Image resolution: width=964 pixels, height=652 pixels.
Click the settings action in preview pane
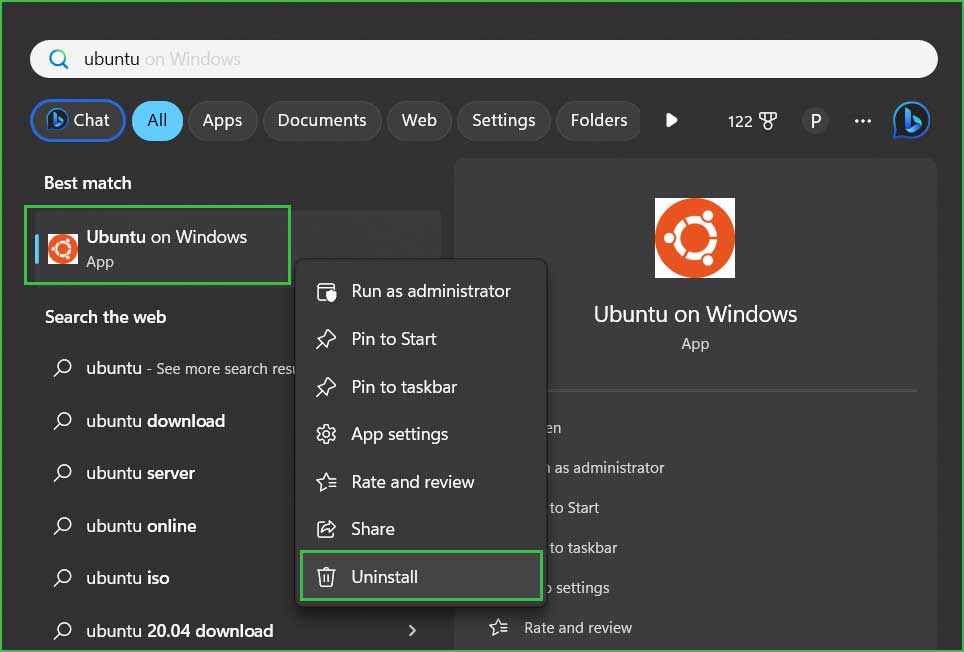tap(579, 588)
